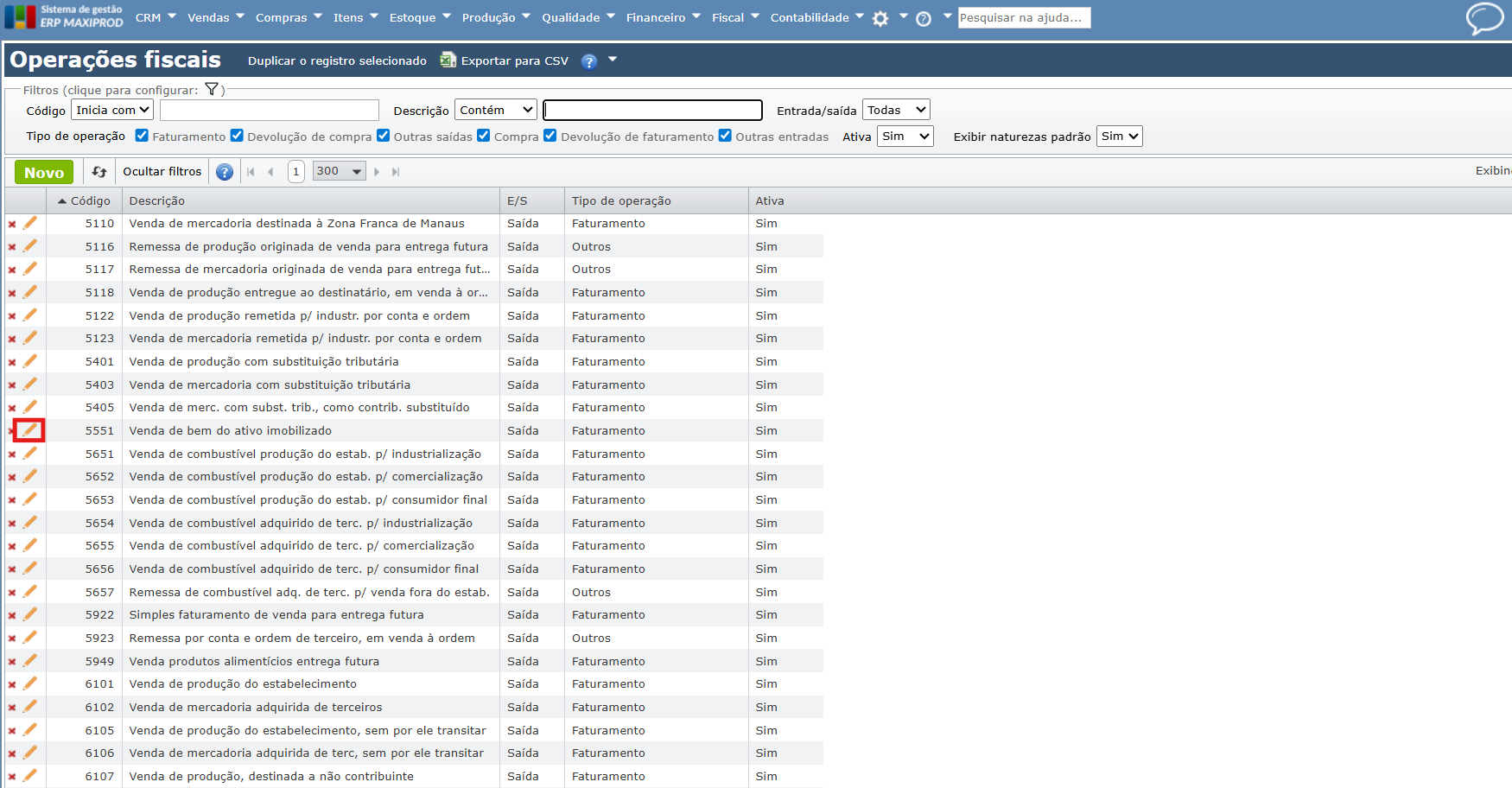Edit record 5401 with pencil icon

[x=30, y=361]
